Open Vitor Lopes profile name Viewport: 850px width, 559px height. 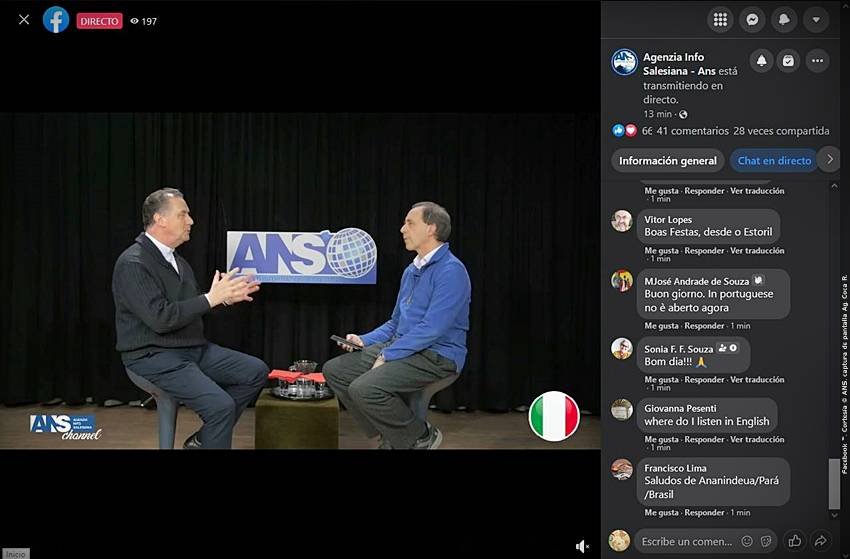point(668,220)
